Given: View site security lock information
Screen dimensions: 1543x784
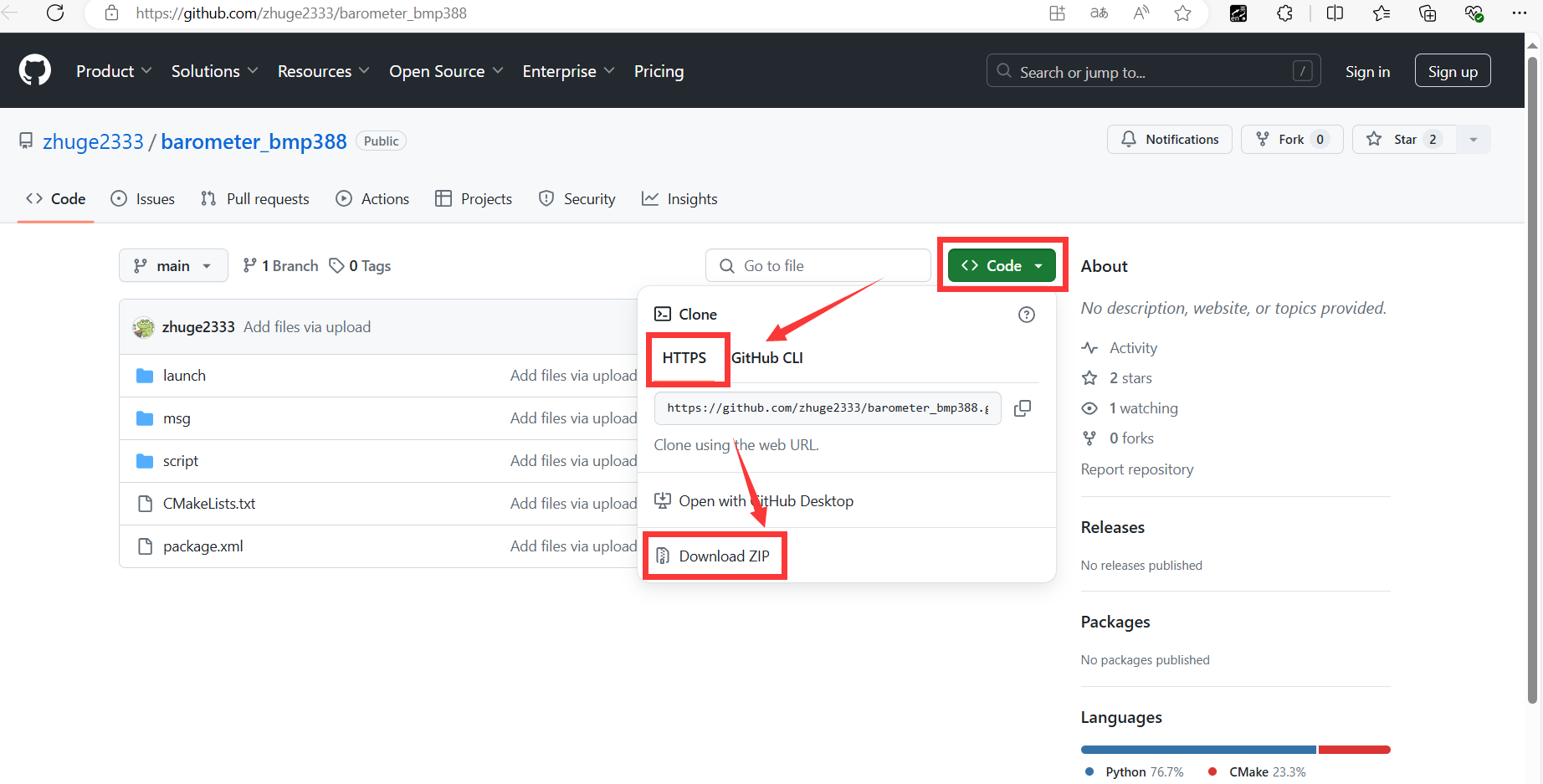Looking at the screenshot, I should (111, 13).
